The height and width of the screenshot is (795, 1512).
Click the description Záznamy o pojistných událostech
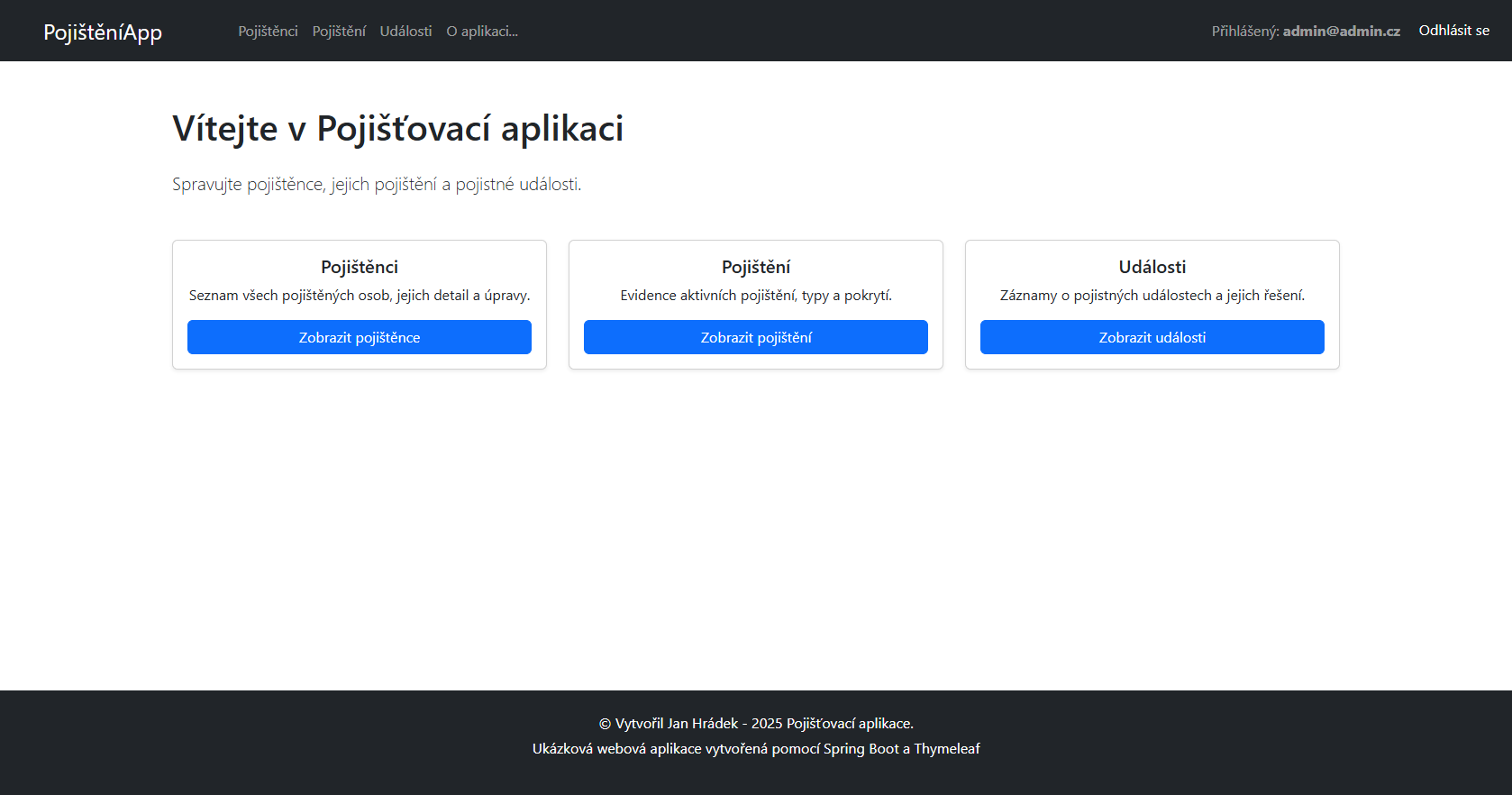coord(1152,296)
